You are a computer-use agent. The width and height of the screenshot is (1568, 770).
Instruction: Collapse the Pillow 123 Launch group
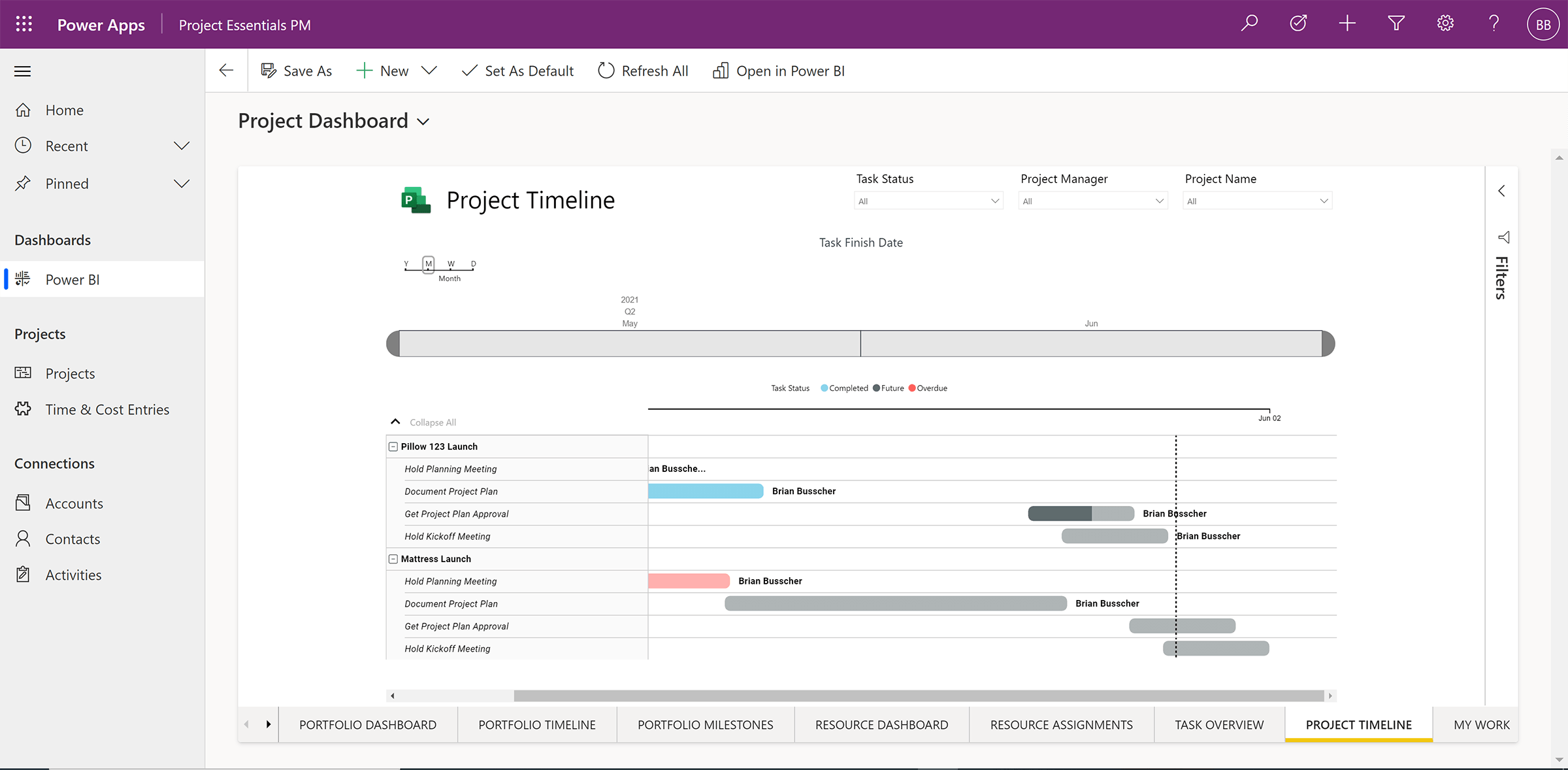[x=393, y=446]
